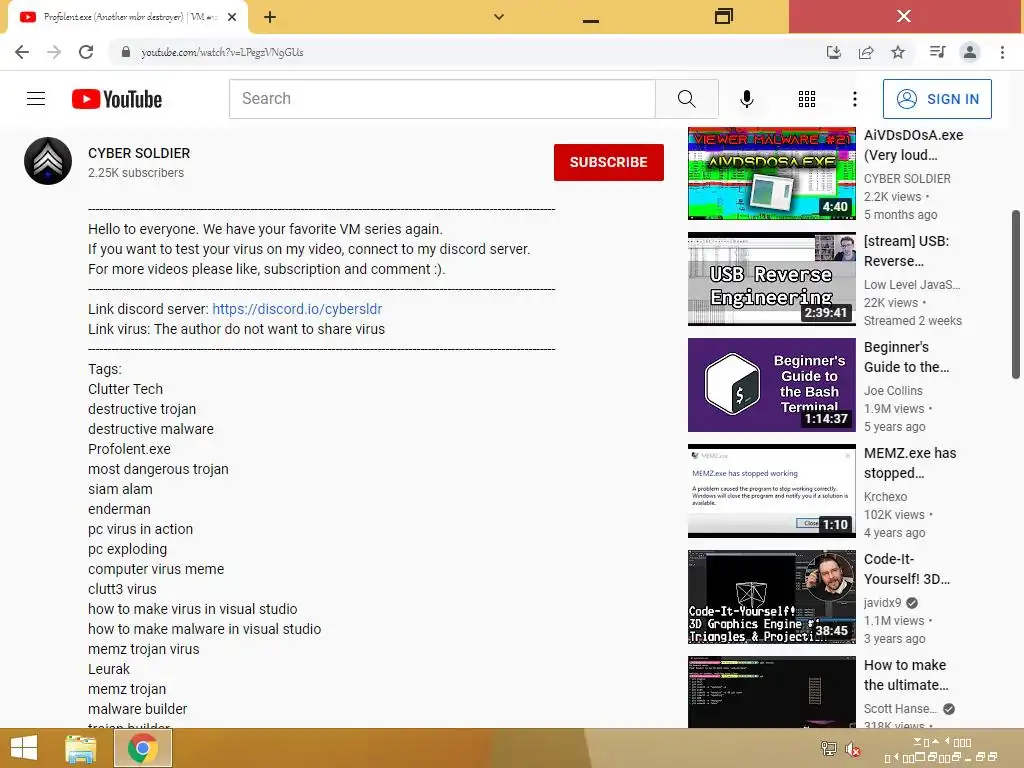This screenshot has height=768, width=1024.
Task: Open the Windows Start button
Action: (24, 748)
